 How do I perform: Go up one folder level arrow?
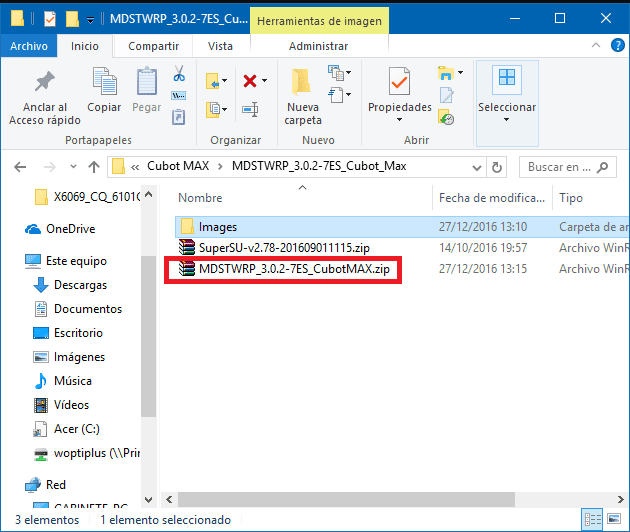(x=94, y=167)
